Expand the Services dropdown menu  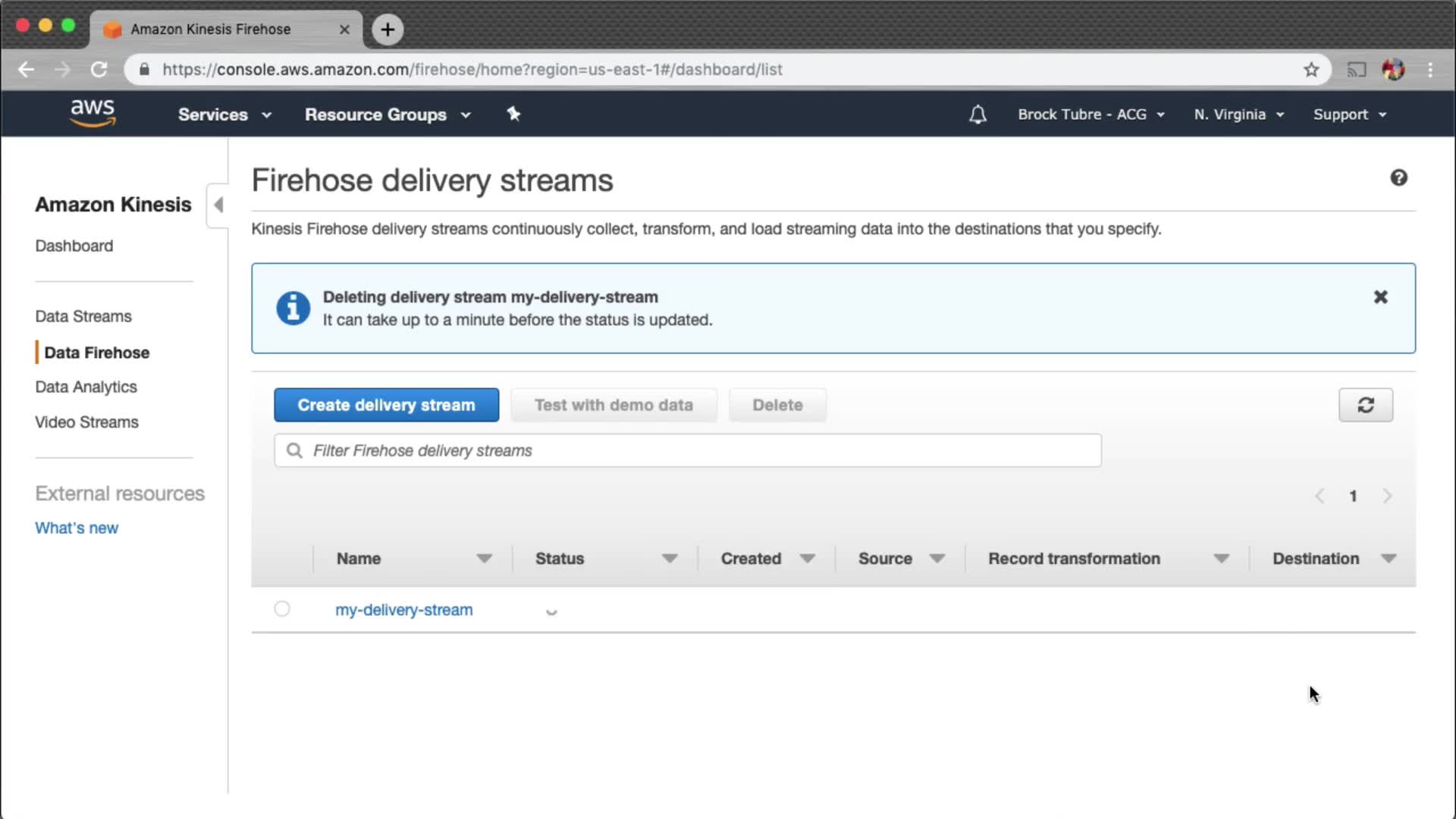click(224, 115)
